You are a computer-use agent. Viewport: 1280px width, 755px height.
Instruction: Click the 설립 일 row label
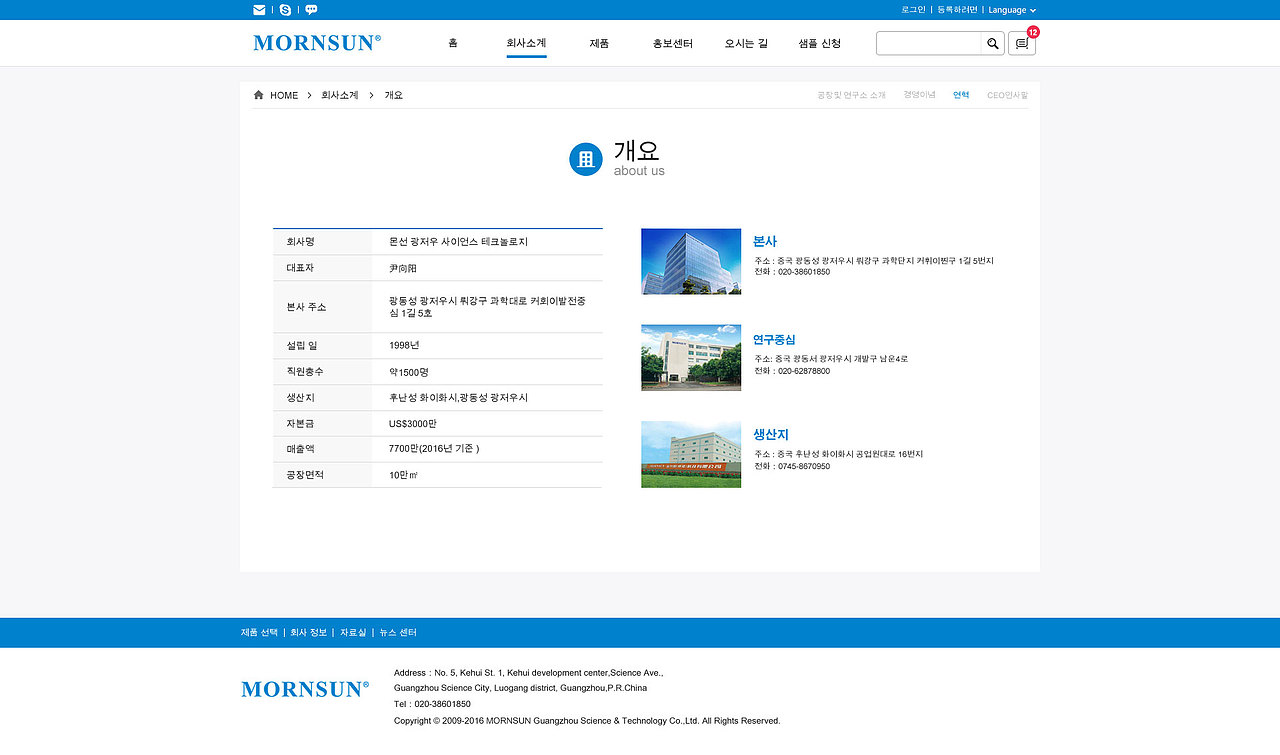pyautogui.click(x=302, y=346)
